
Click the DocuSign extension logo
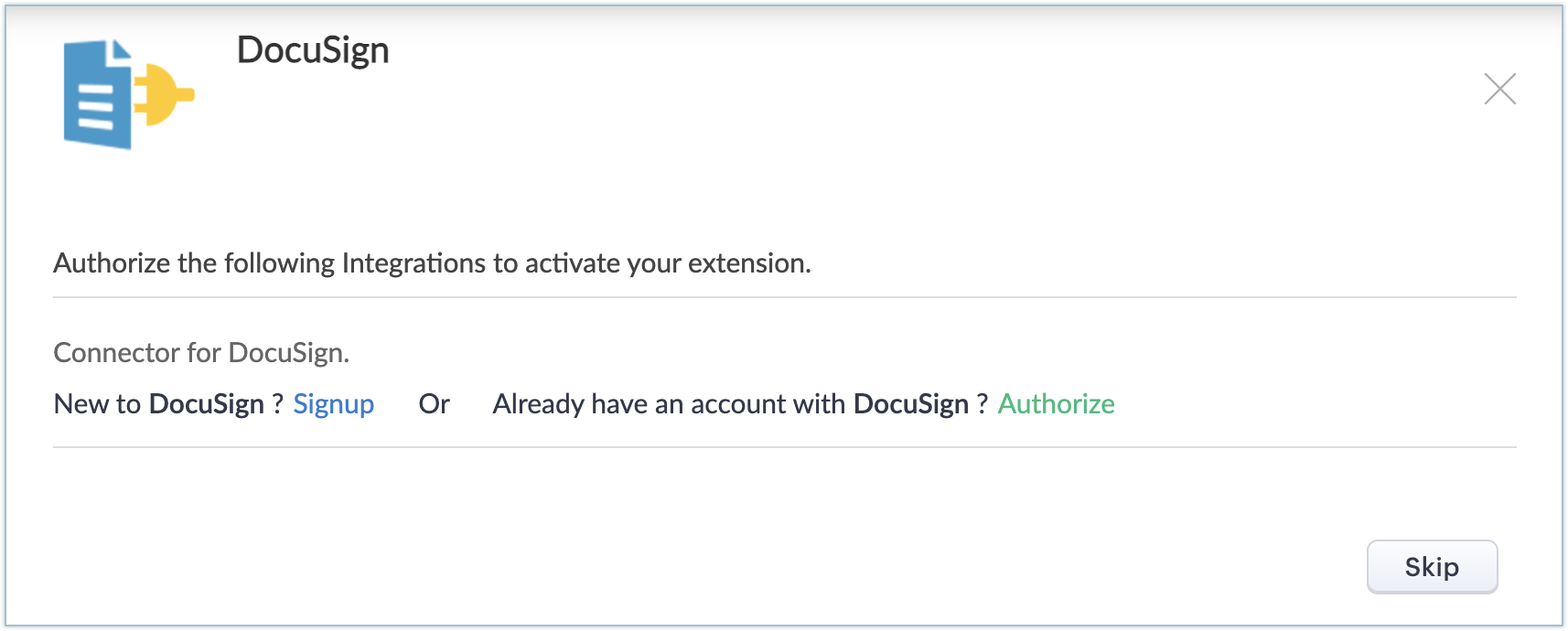(x=129, y=94)
